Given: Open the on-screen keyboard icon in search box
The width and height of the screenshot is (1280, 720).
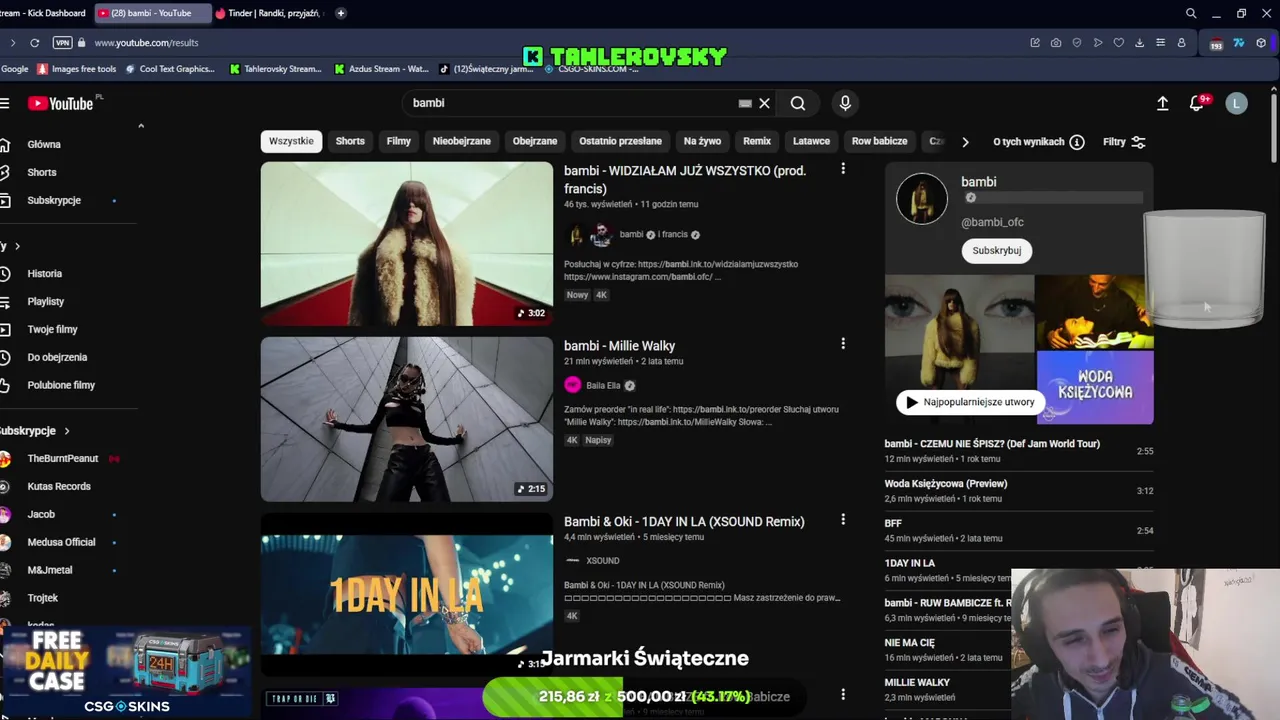Looking at the screenshot, I should point(745,103).
